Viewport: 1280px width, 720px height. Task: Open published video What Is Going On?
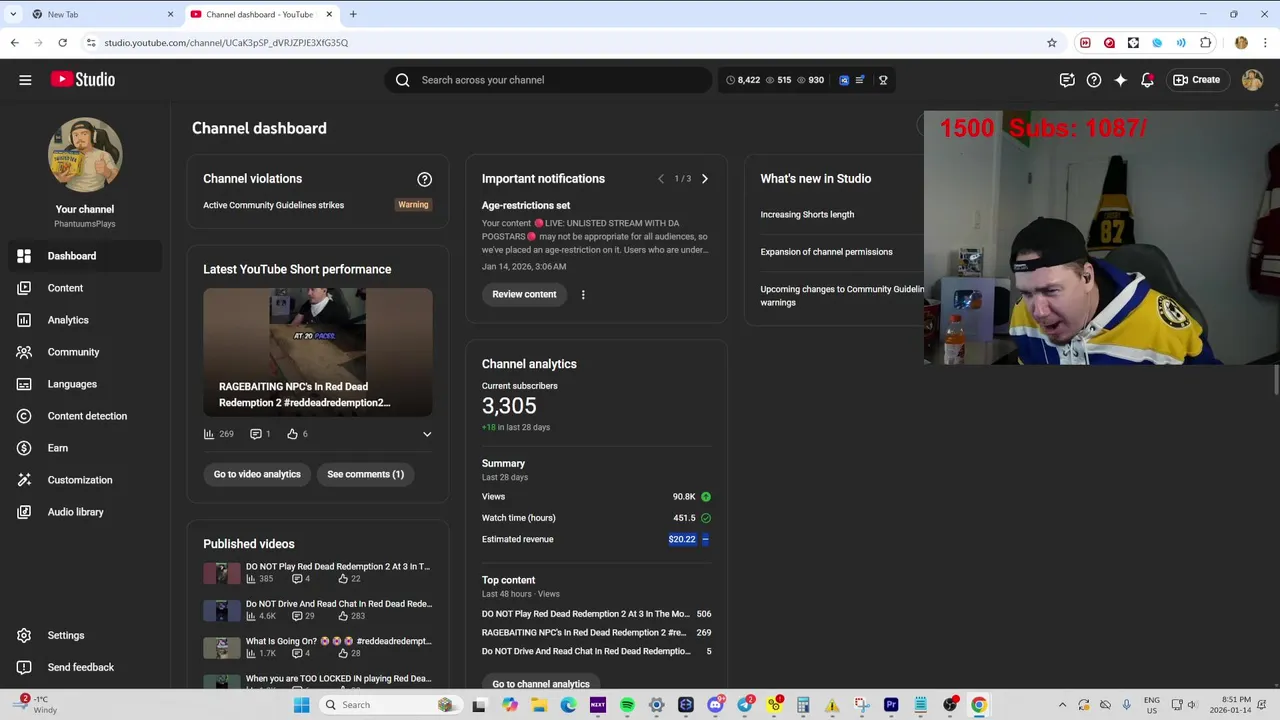point(318,647)
